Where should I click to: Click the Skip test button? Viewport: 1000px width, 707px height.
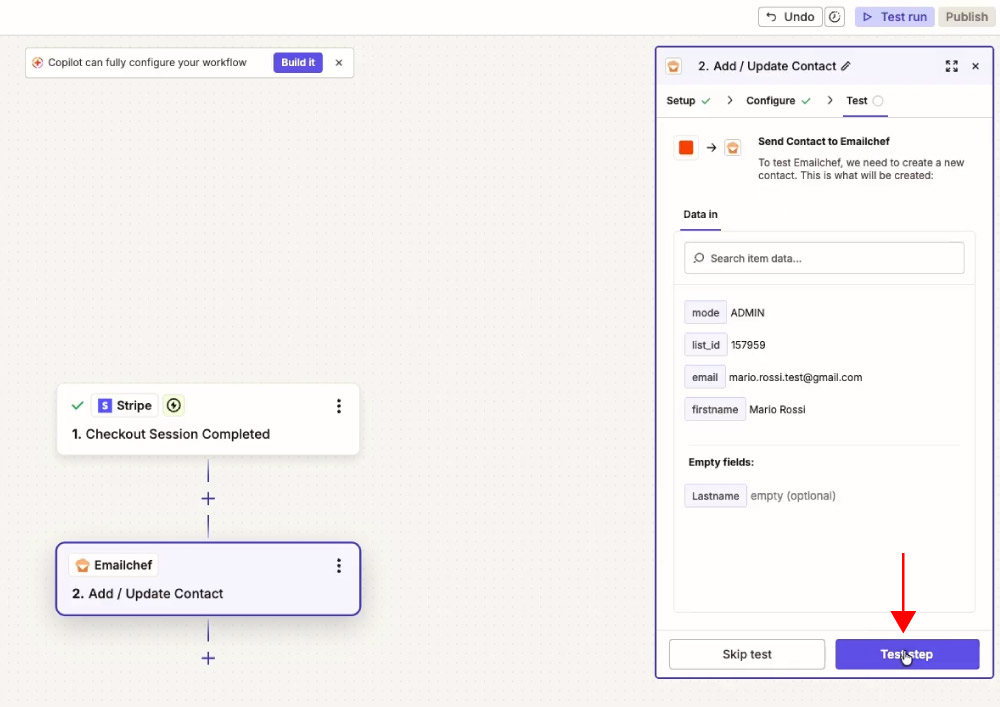pos(747,655)
